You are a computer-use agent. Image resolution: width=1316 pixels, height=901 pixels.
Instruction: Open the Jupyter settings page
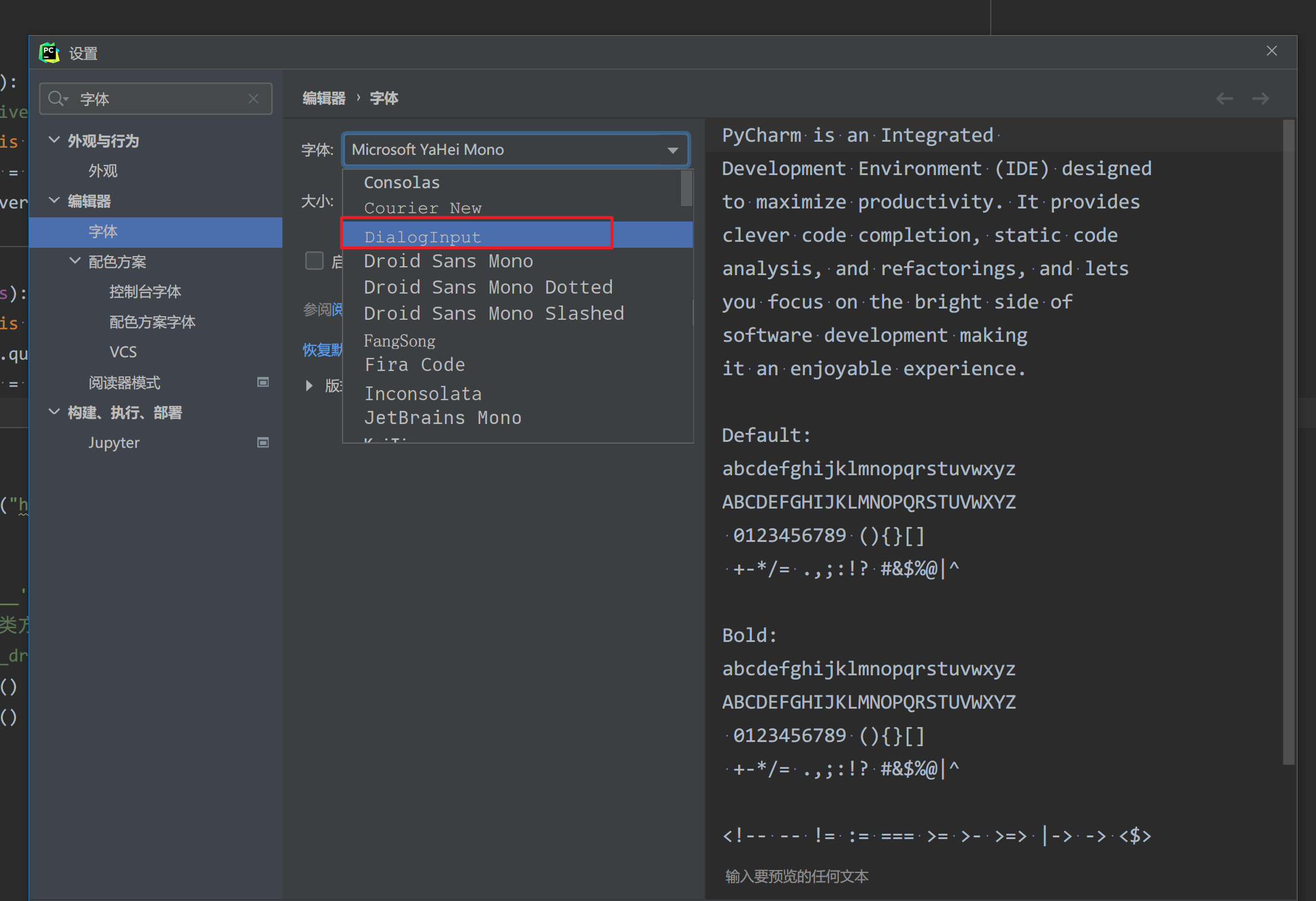tap(114, 442)
